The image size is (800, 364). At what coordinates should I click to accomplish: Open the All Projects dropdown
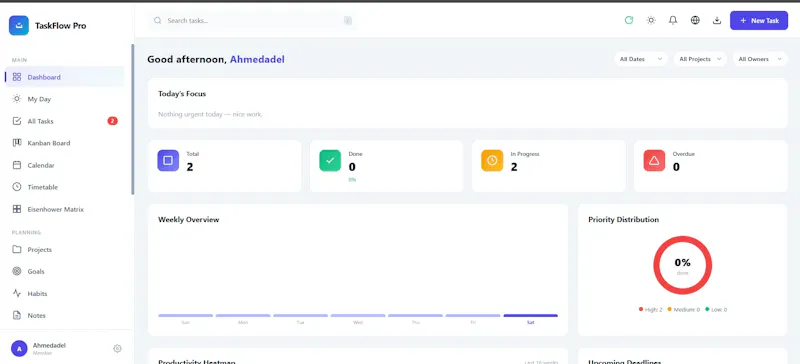pyautogui.click(x=700, y=59)
